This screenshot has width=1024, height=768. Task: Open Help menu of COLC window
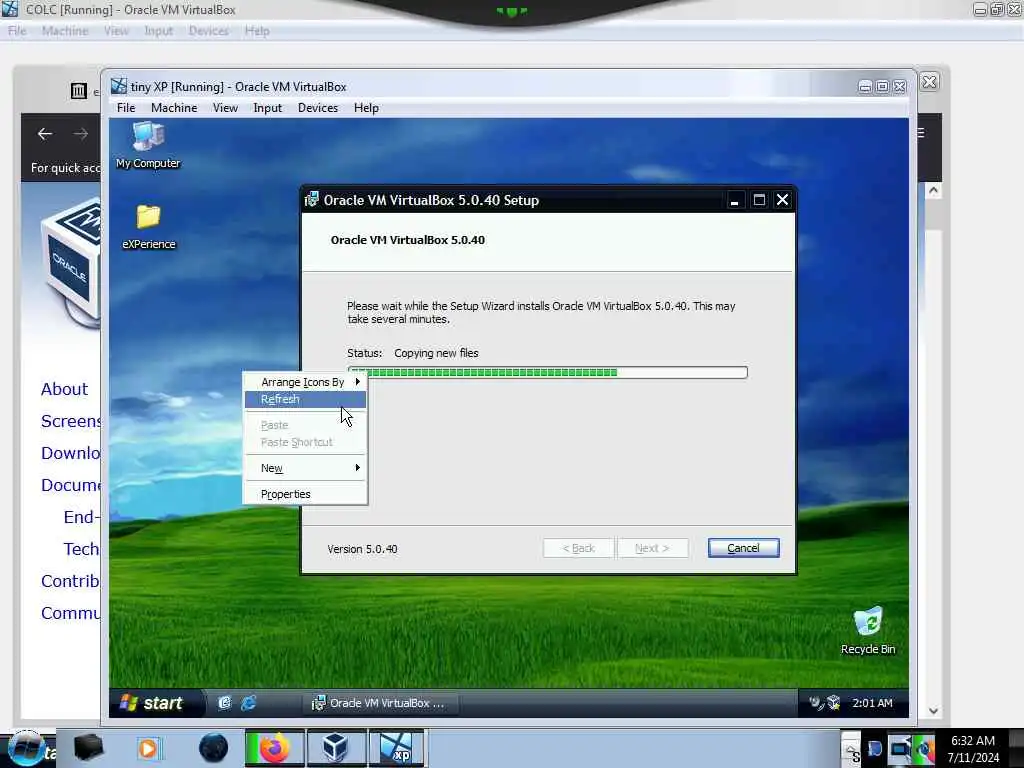pos(257,31)
